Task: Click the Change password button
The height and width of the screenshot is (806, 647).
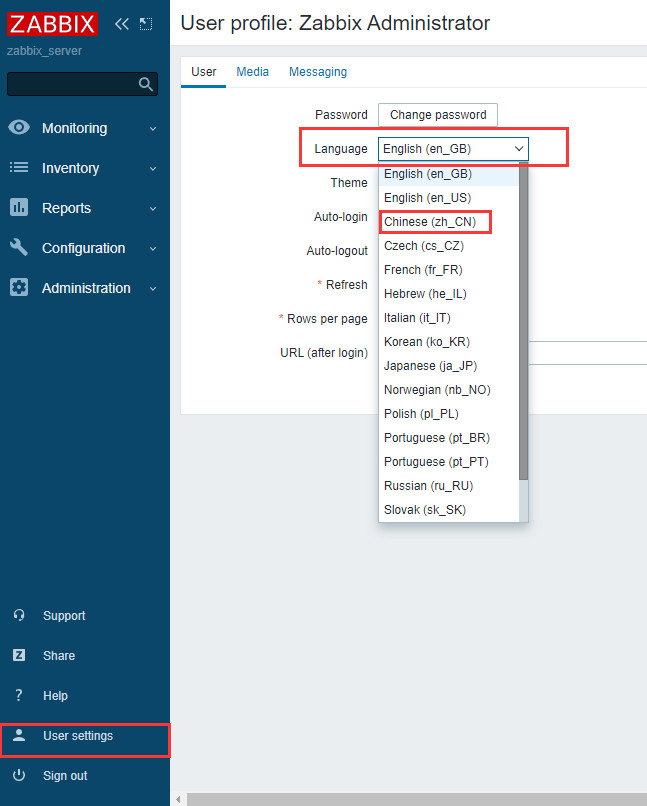Action: click(x=438, y=115)
